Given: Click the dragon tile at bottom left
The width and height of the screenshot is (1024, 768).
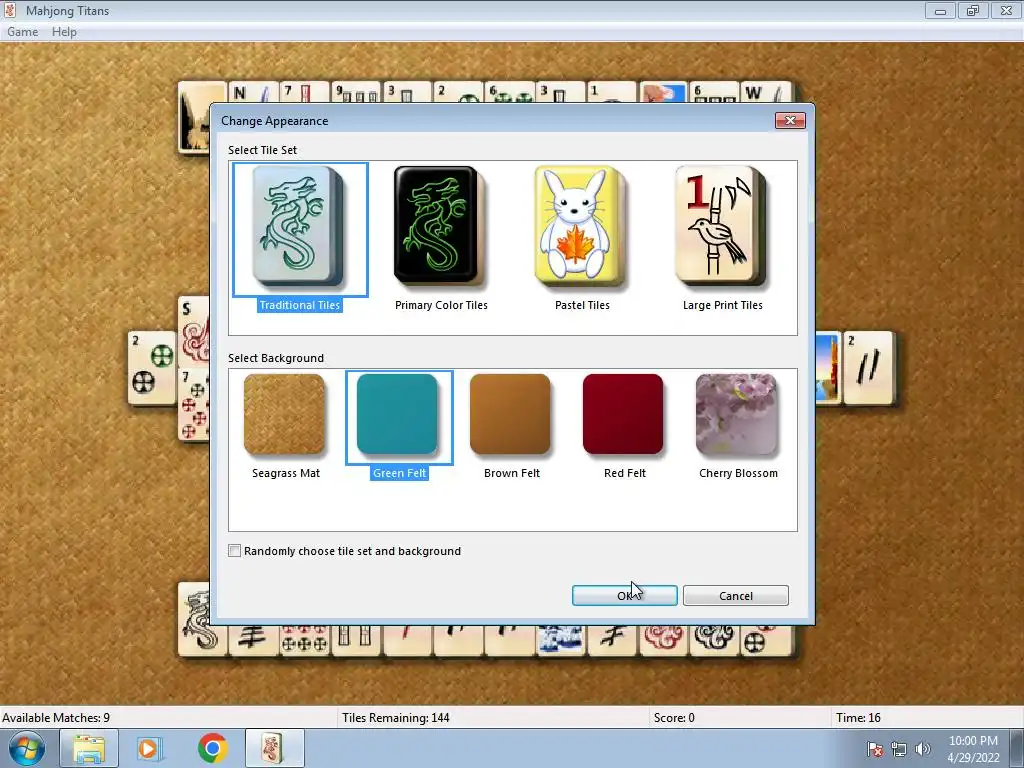Looking at the screenshot, I should (x=194, y=619).
